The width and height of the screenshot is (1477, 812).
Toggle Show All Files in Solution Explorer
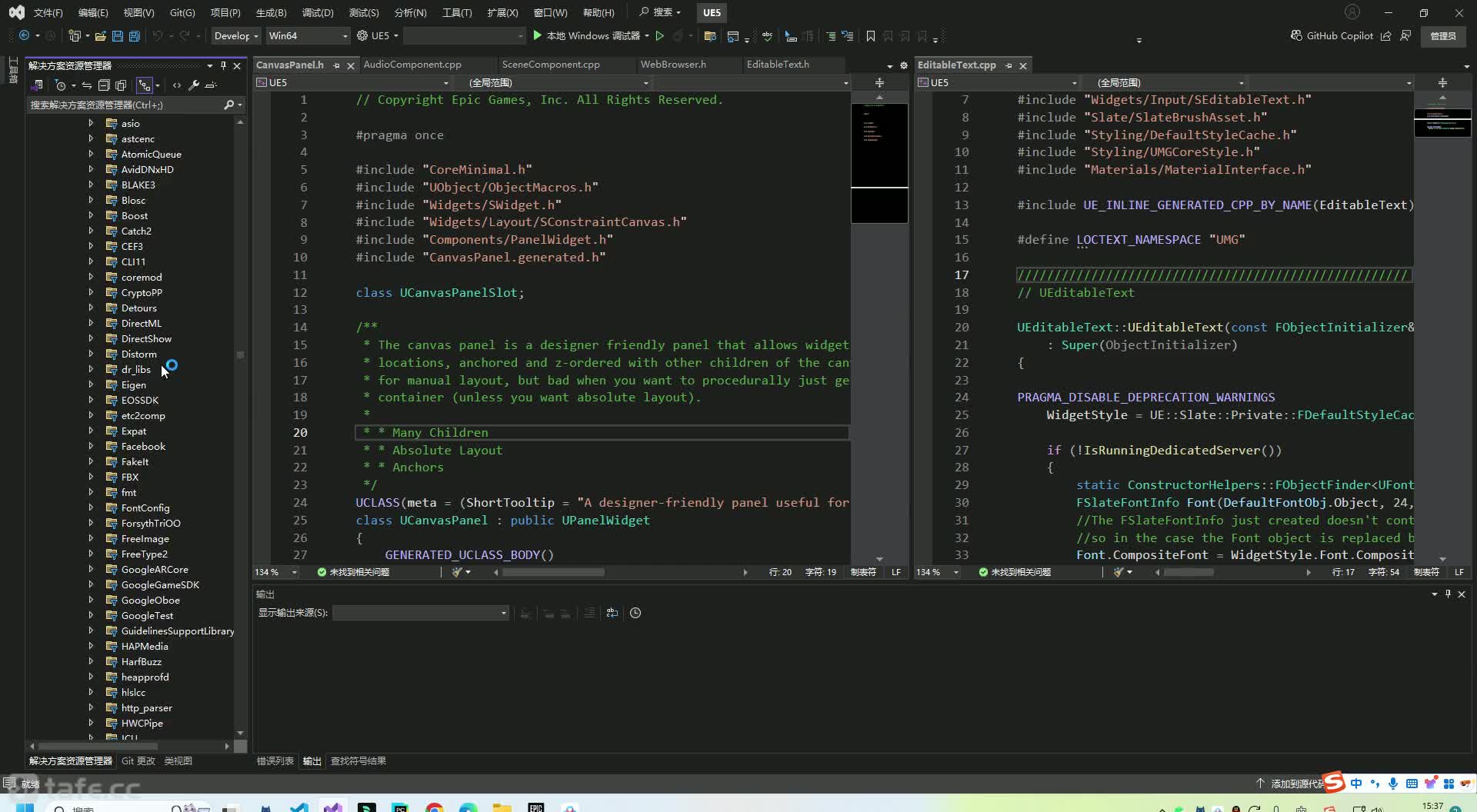pos(121,85)
